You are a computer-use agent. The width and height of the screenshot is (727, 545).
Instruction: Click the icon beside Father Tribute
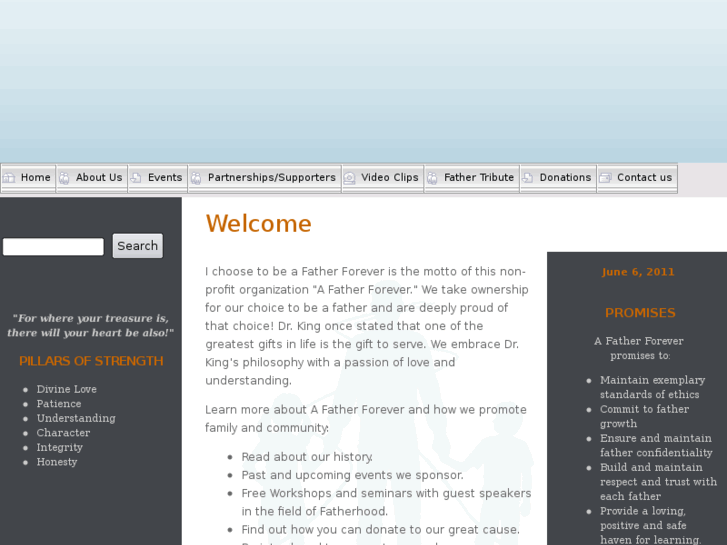click(x=433, y=178)
